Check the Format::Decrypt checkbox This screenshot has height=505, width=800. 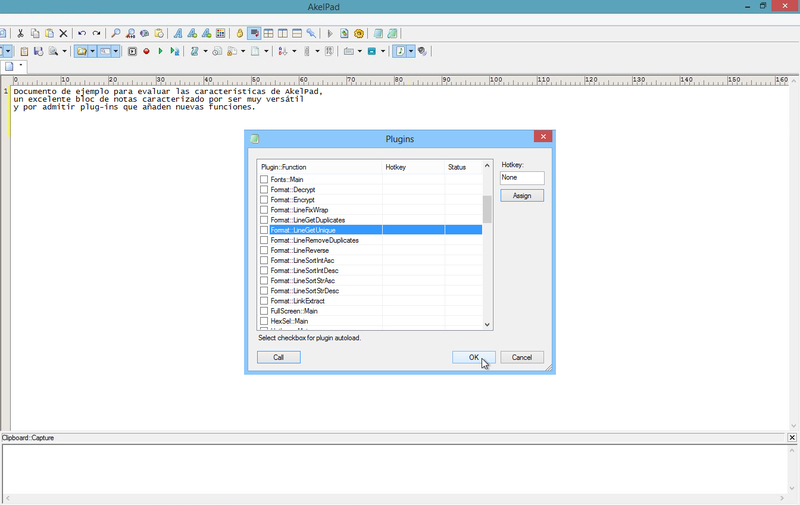pyautogui.click(x=264, y=190)
